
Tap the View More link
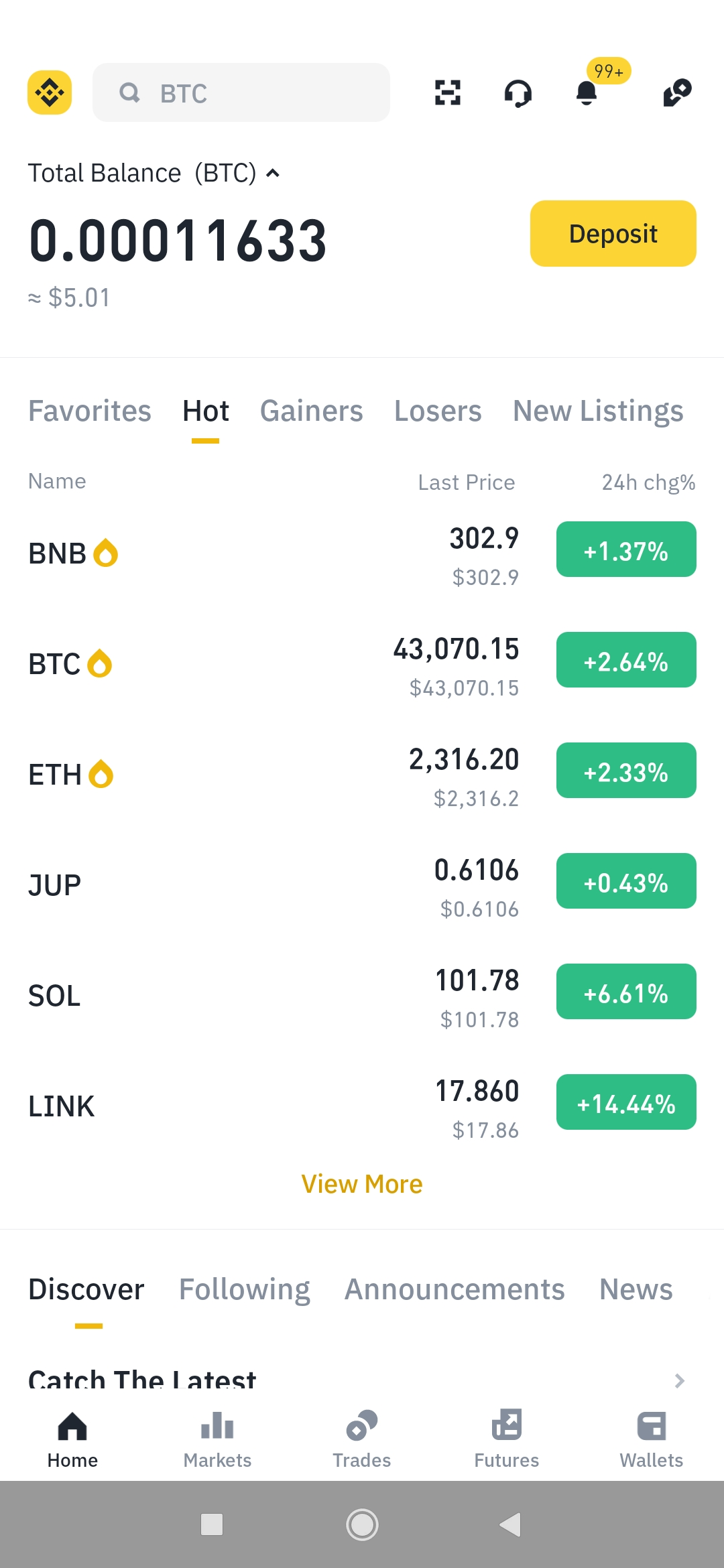point(362,1184)
